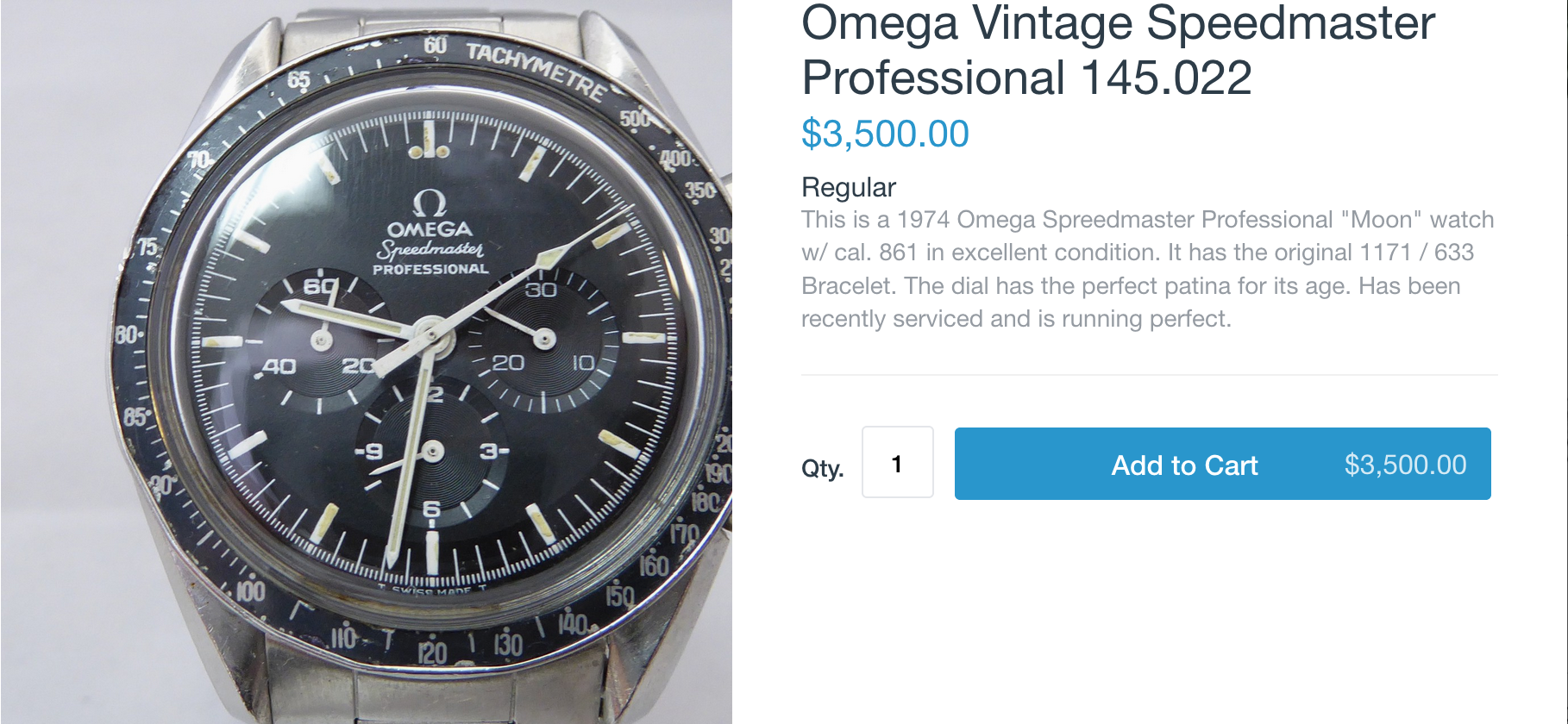Screen dimensions: 1568x724
Task: Click the Omega symbol logo on the watch dial
Action: click(x=429, y=203)
